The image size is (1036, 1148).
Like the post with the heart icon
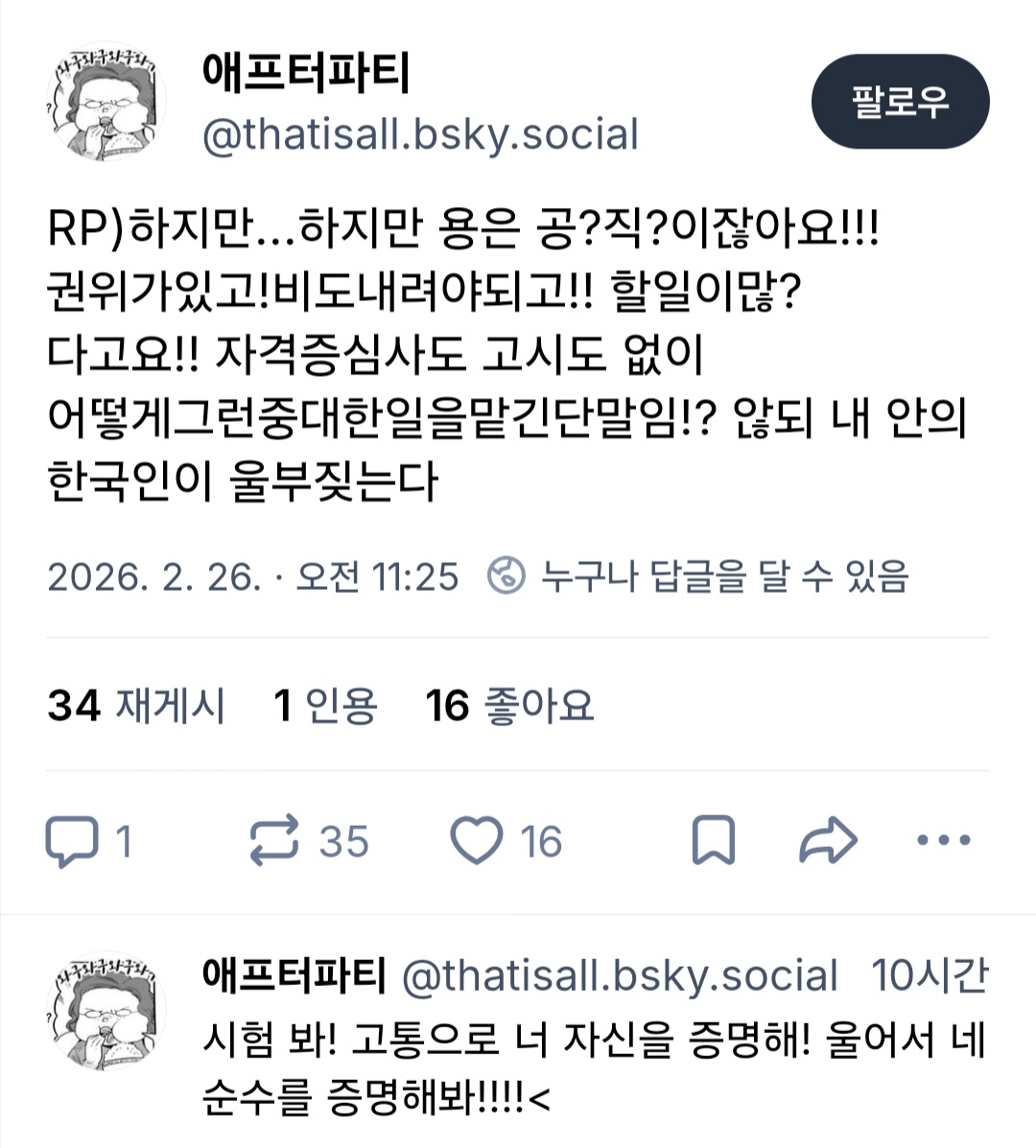click(x=476, y=840)
